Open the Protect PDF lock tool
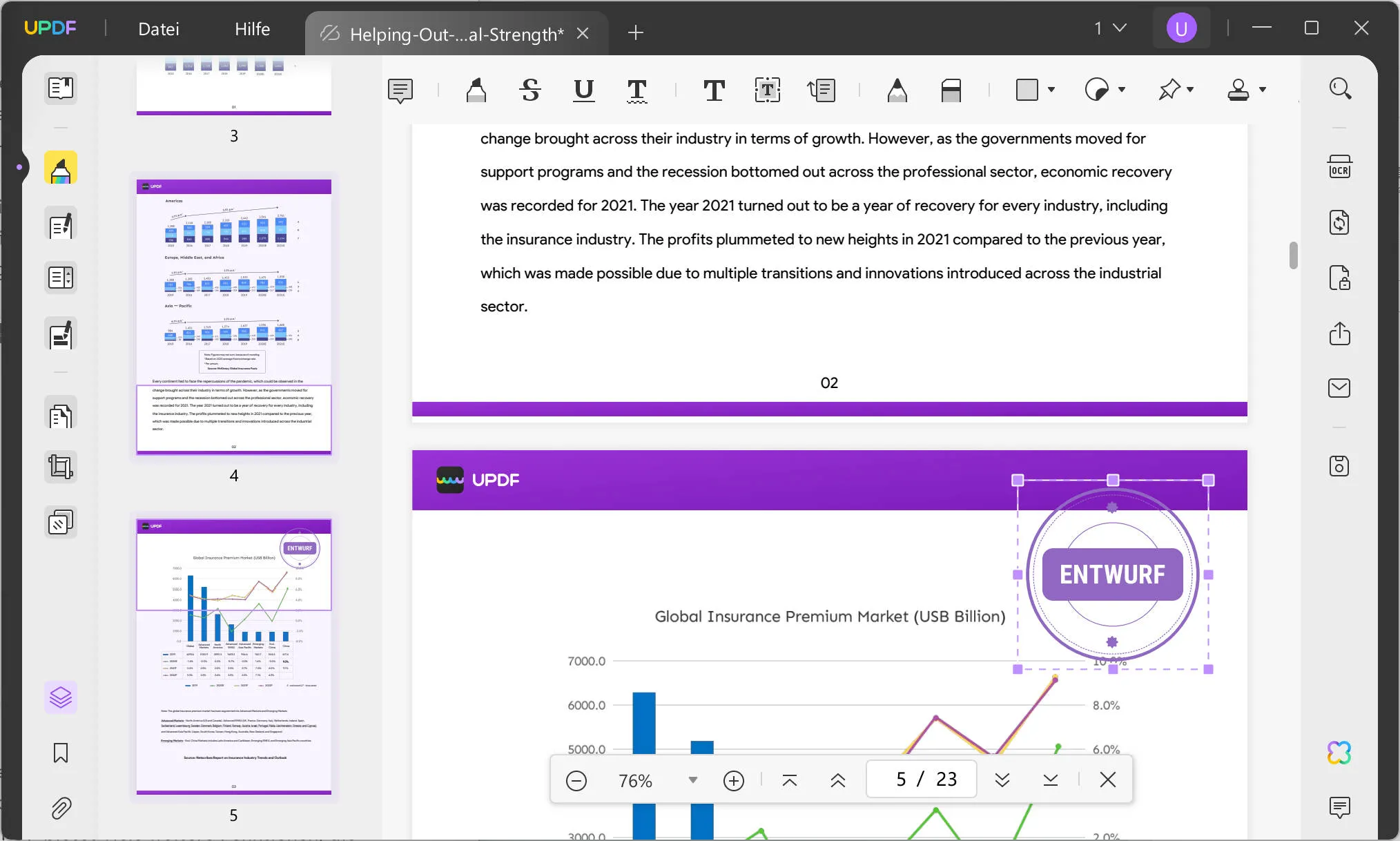Image resolution: width=1400 pixels, height=841 pixels. pos(1340,278)
